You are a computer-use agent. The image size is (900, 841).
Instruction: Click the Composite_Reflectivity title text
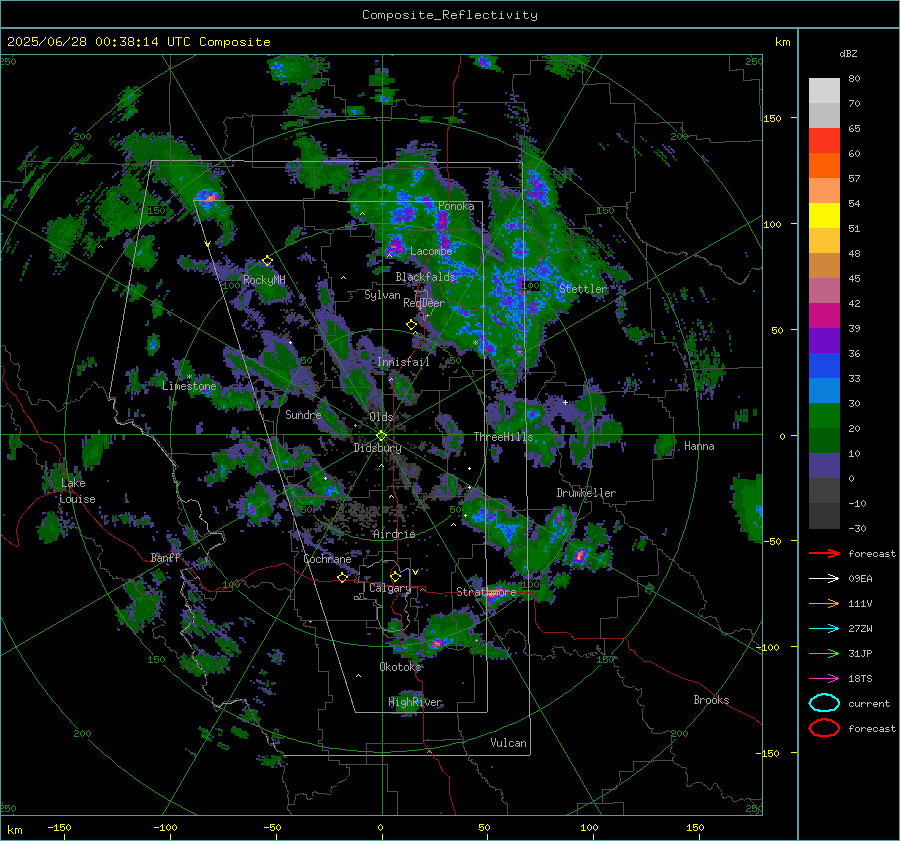[449, 15]
